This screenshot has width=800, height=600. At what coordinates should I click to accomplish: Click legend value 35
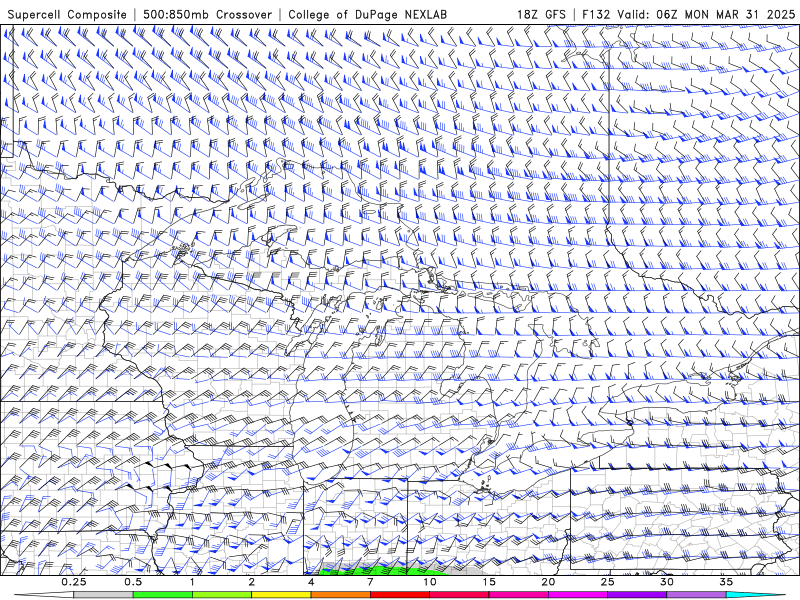tap(726, 582)
